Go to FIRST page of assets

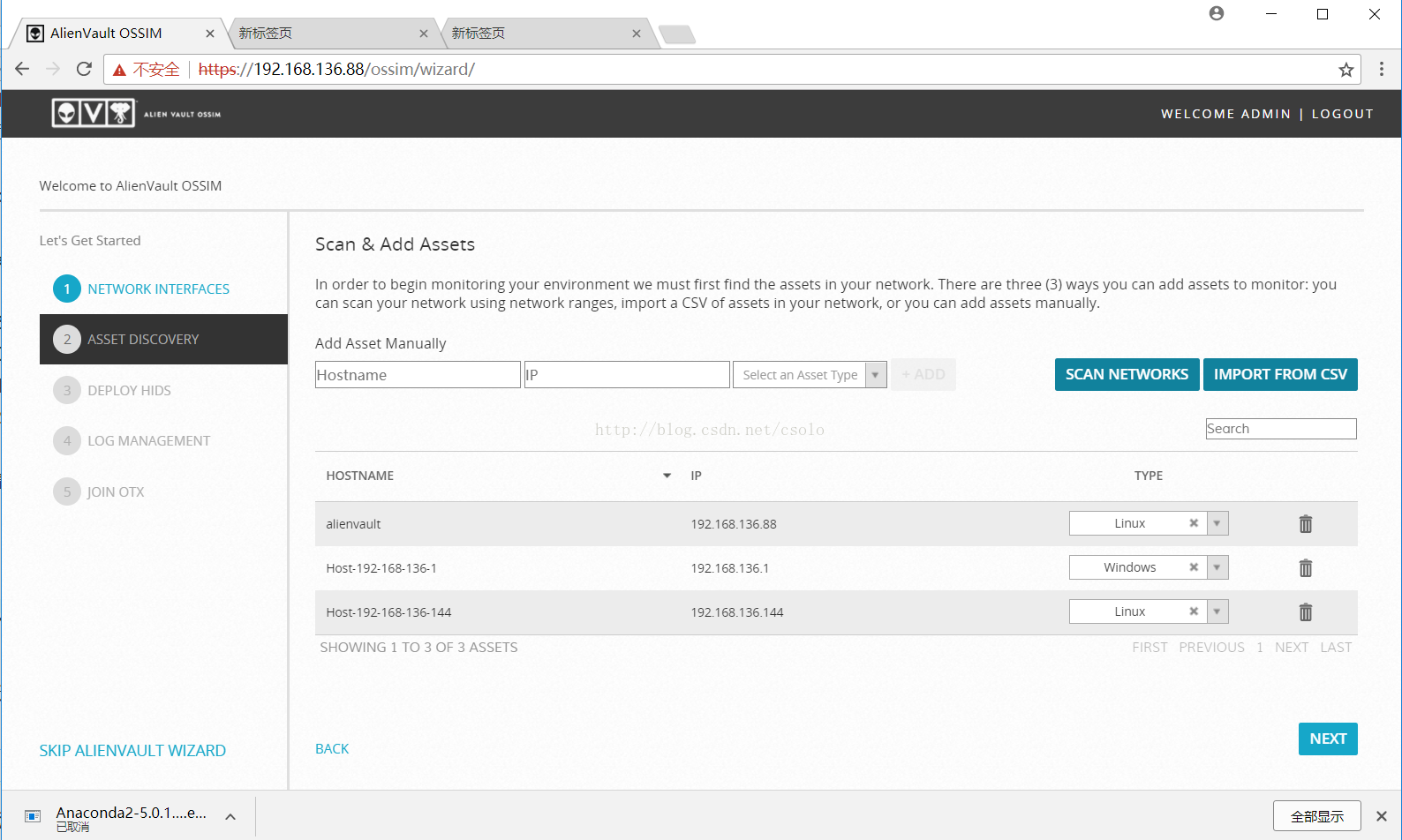tap(1149, 648)
